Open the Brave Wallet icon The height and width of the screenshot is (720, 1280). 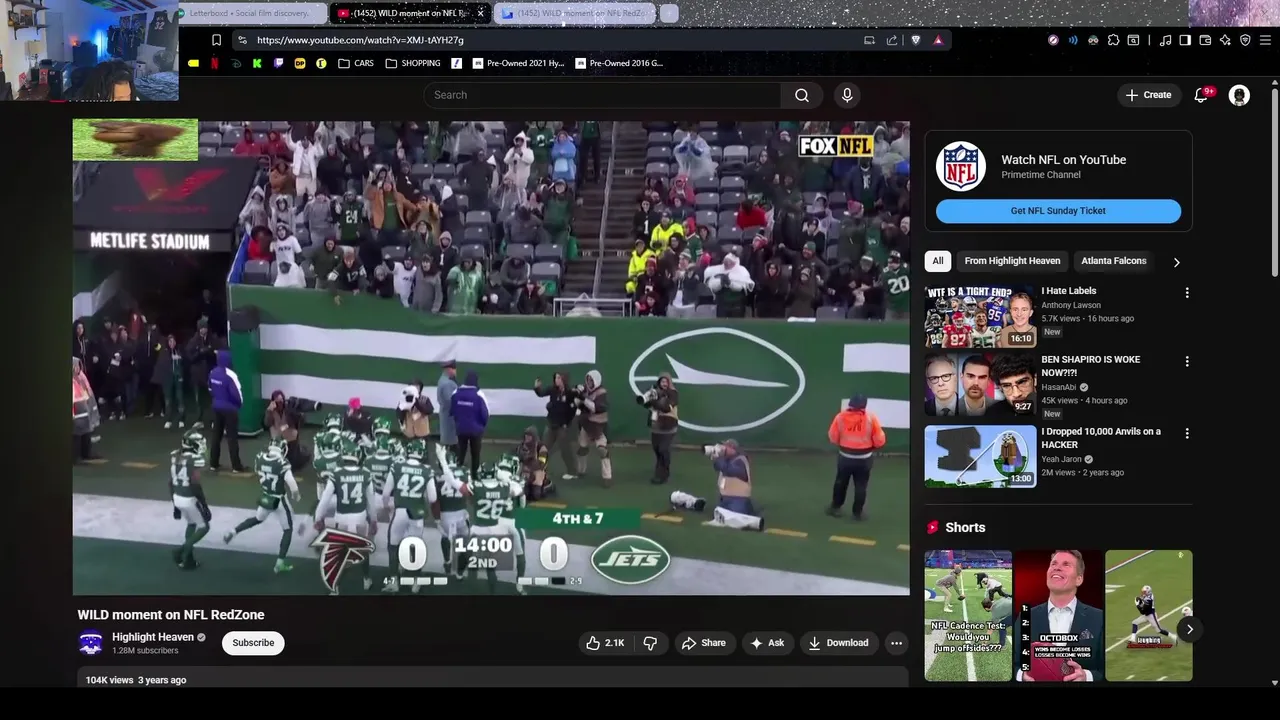tap(1205, 40)
